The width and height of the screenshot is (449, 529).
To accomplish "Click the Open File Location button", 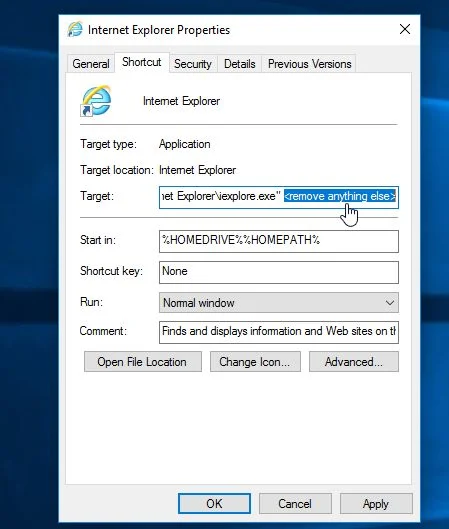I will 143,362.
